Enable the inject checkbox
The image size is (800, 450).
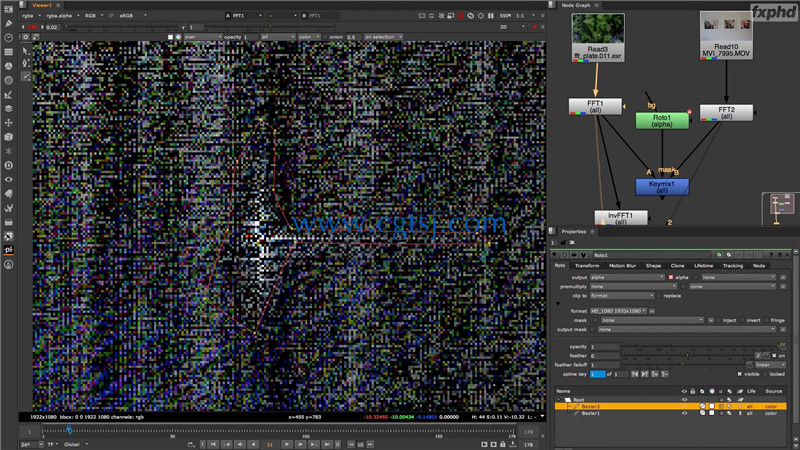click(x=718, y=320)
